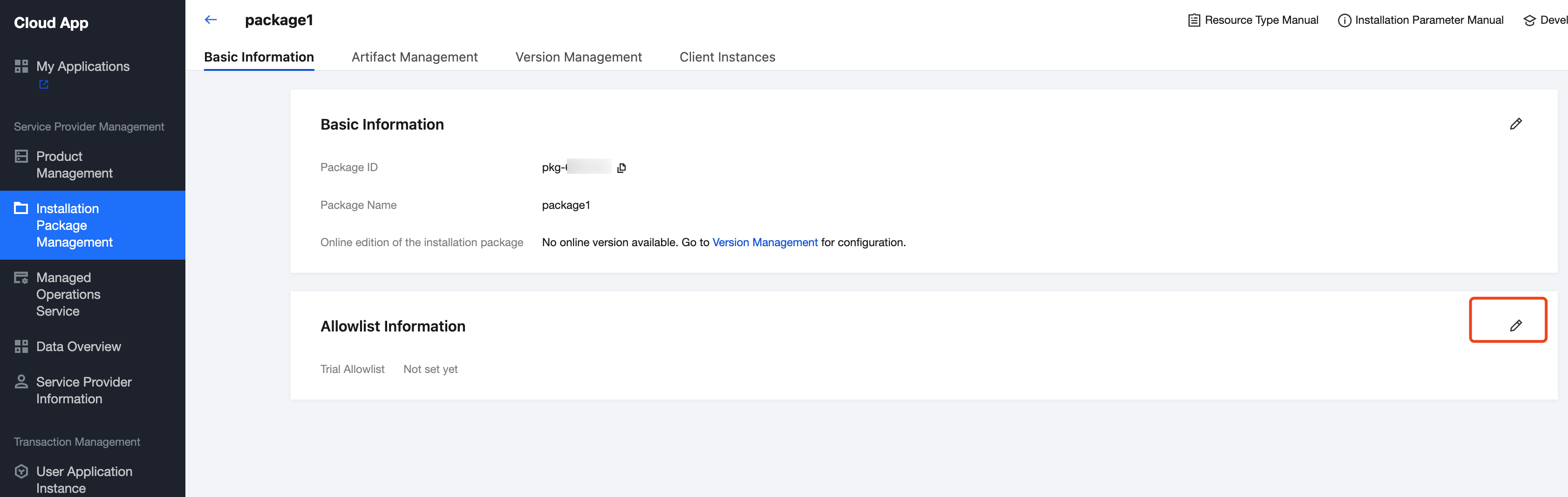Switch to the Version Management tab
This screenshot has height=497, width=1568.
pos(578,57)
